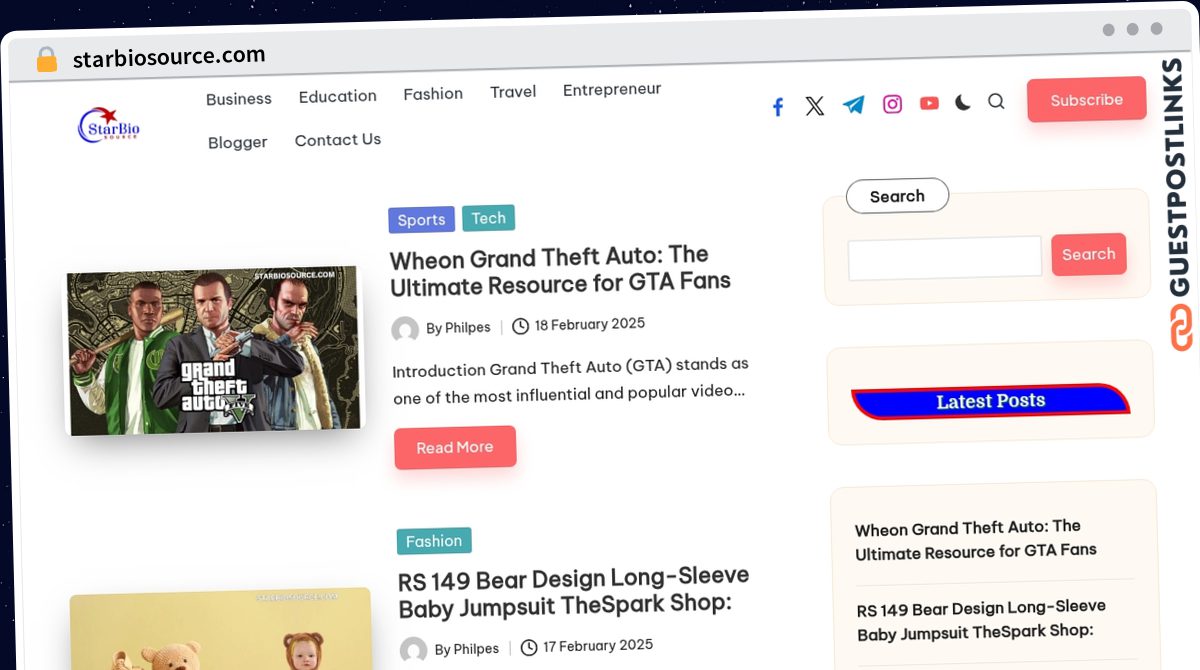1200x670 pixels.
Task: Open the Facebook social icon
Action: [x=778, y=107]
